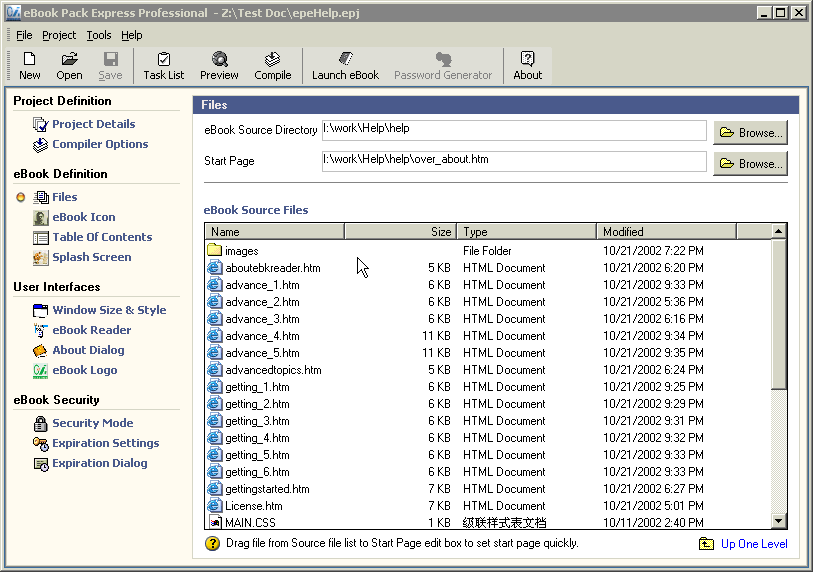
Task: Browse for the eBook Source Directory
Action: point(749,132)
